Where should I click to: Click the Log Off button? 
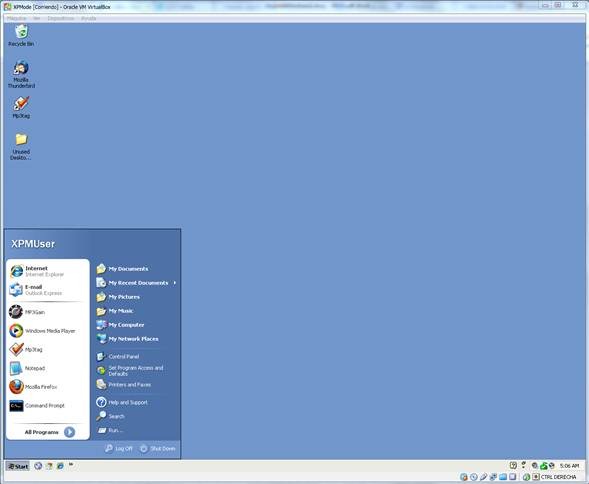click(x=119, y=448)
